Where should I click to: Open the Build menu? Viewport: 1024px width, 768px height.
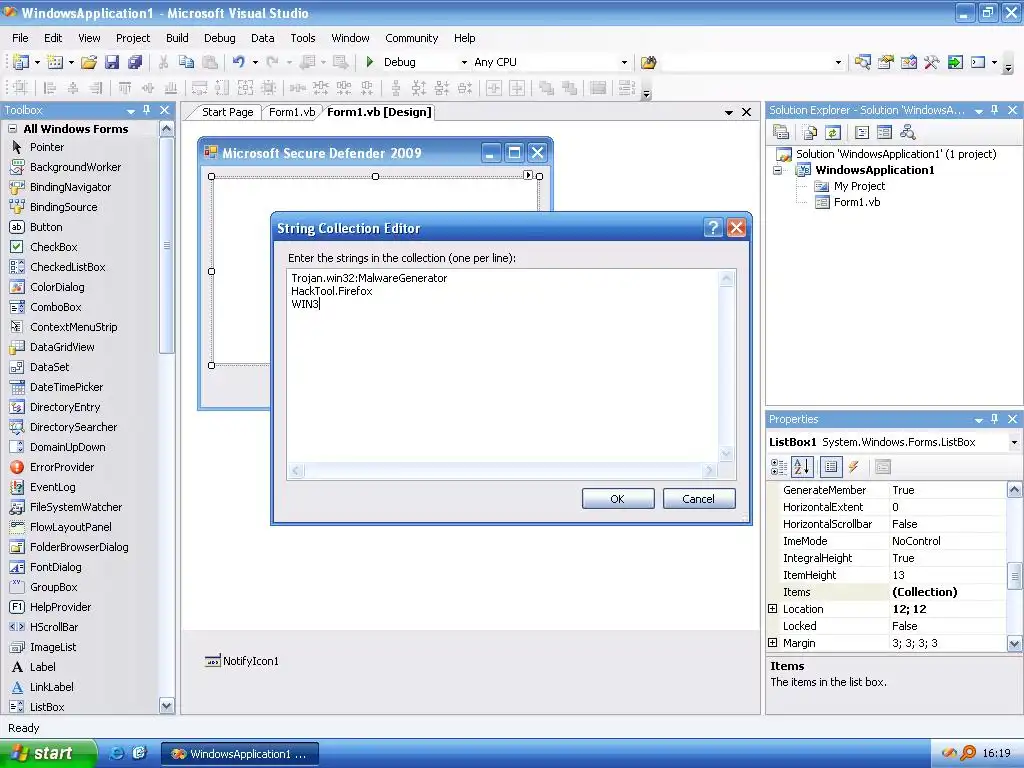click(x=177, y=38)
